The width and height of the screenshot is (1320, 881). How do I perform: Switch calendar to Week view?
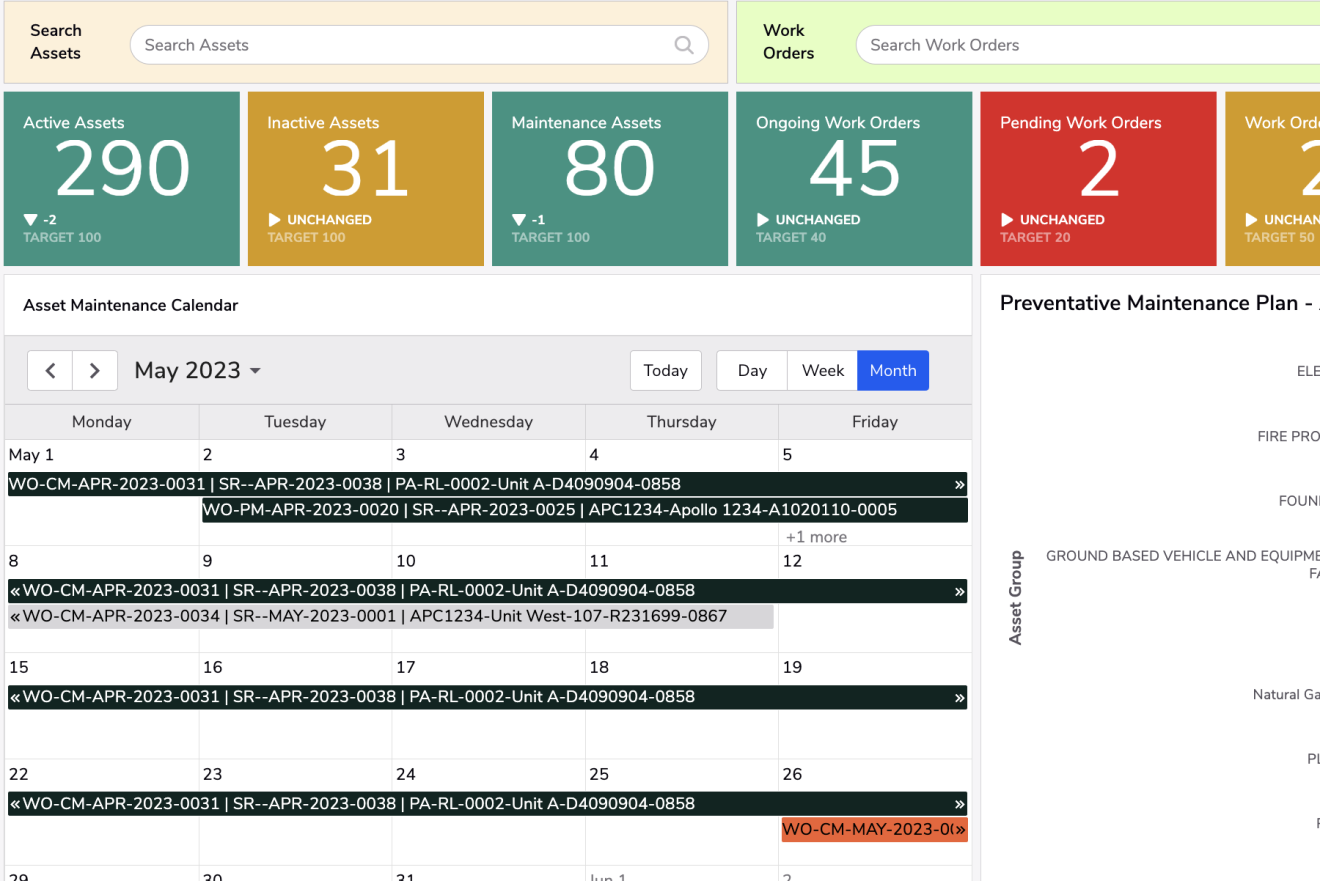[x=823, y=371]
